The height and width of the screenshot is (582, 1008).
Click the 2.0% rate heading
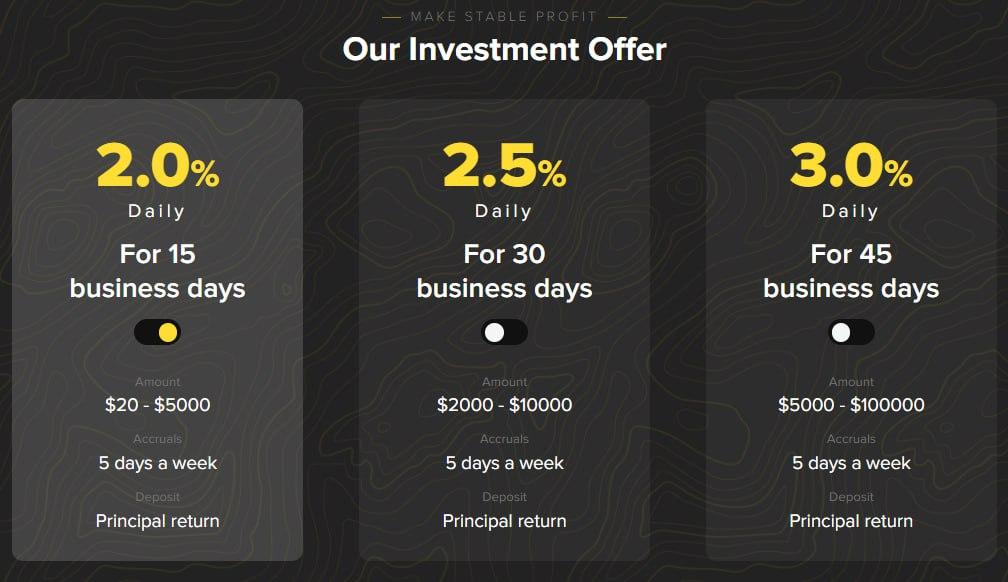[x=158, y=165]
